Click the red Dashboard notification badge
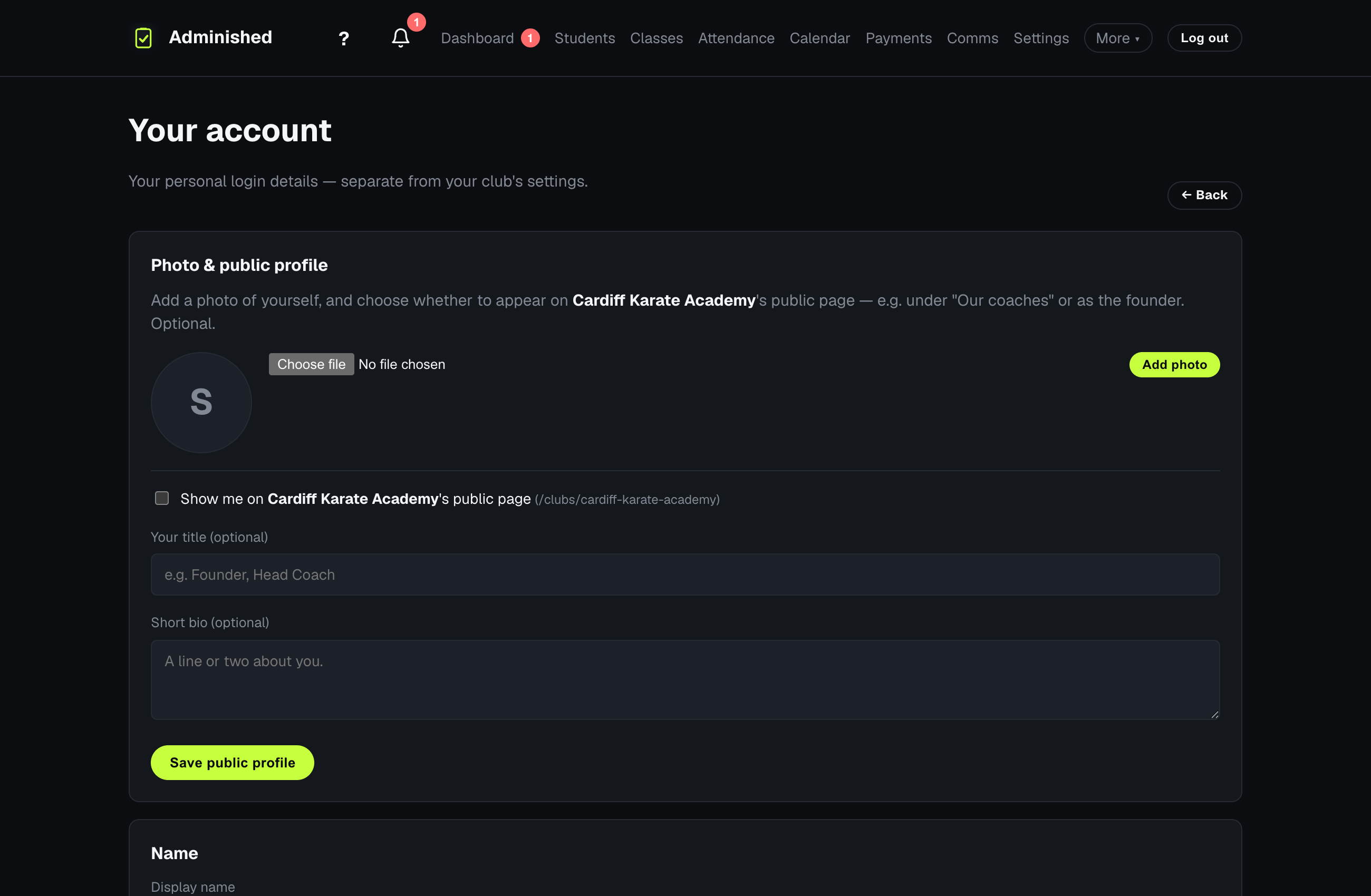Image resolution: width=1371 pixels, height=896 pixels. point(530,38)
